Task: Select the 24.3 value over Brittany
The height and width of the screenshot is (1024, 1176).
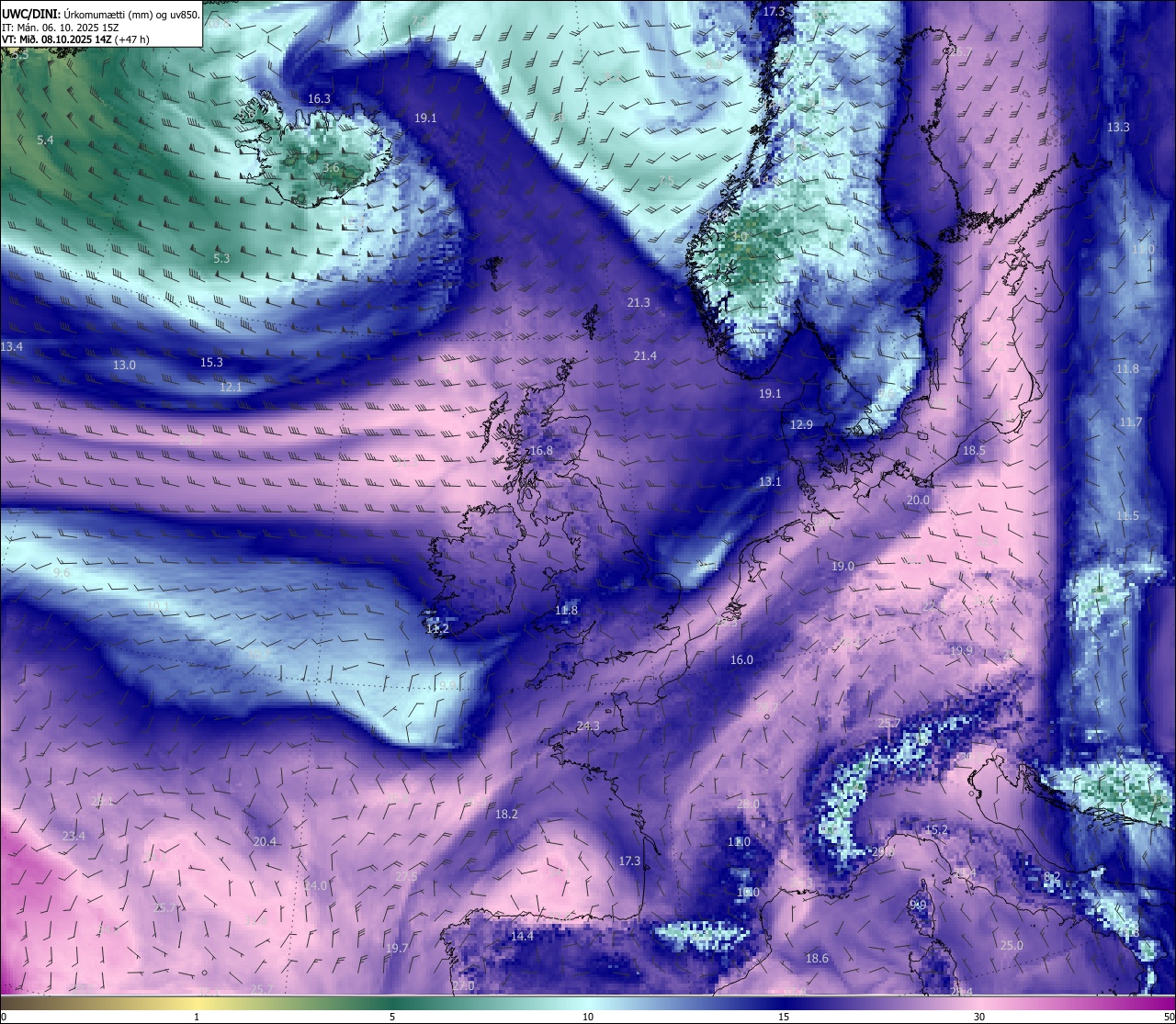Action: click(x=588, y=726)
